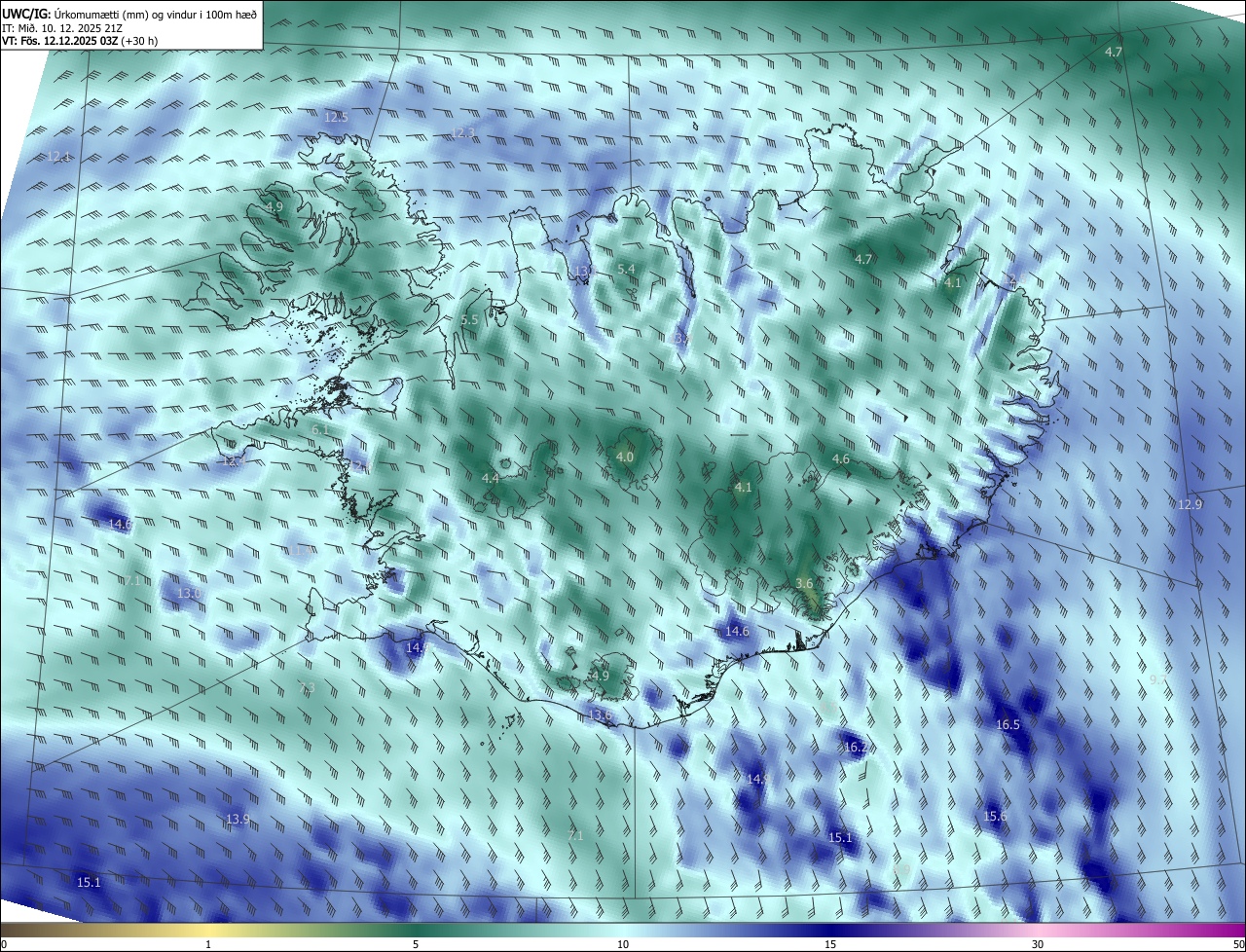Click the 12.5 value label on the map
Image resolution: width=1246 pixels, height=952 pixels.
tap(336, 117)
